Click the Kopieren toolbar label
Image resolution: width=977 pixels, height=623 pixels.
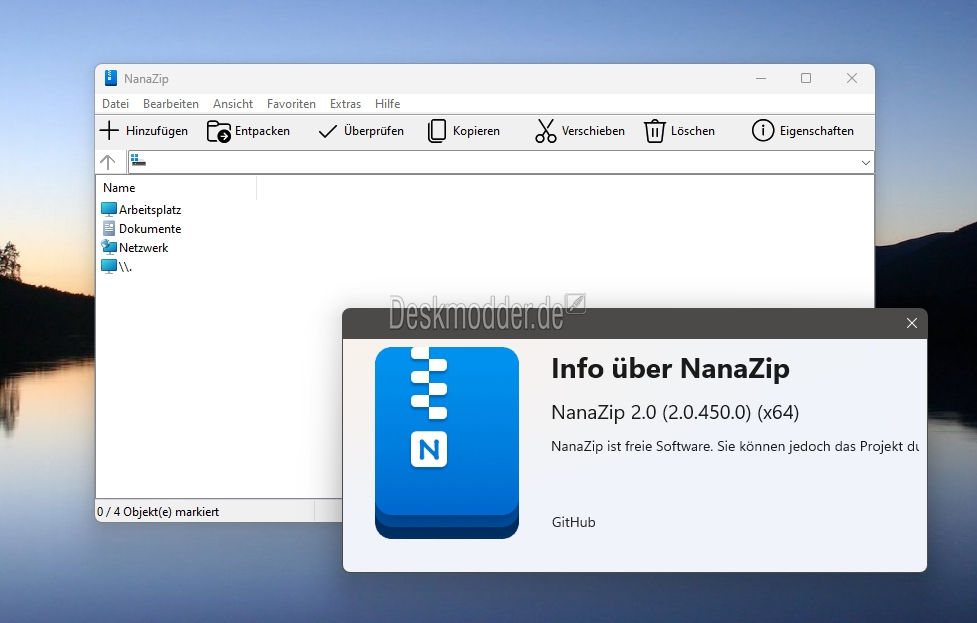(x=476, y=131)
